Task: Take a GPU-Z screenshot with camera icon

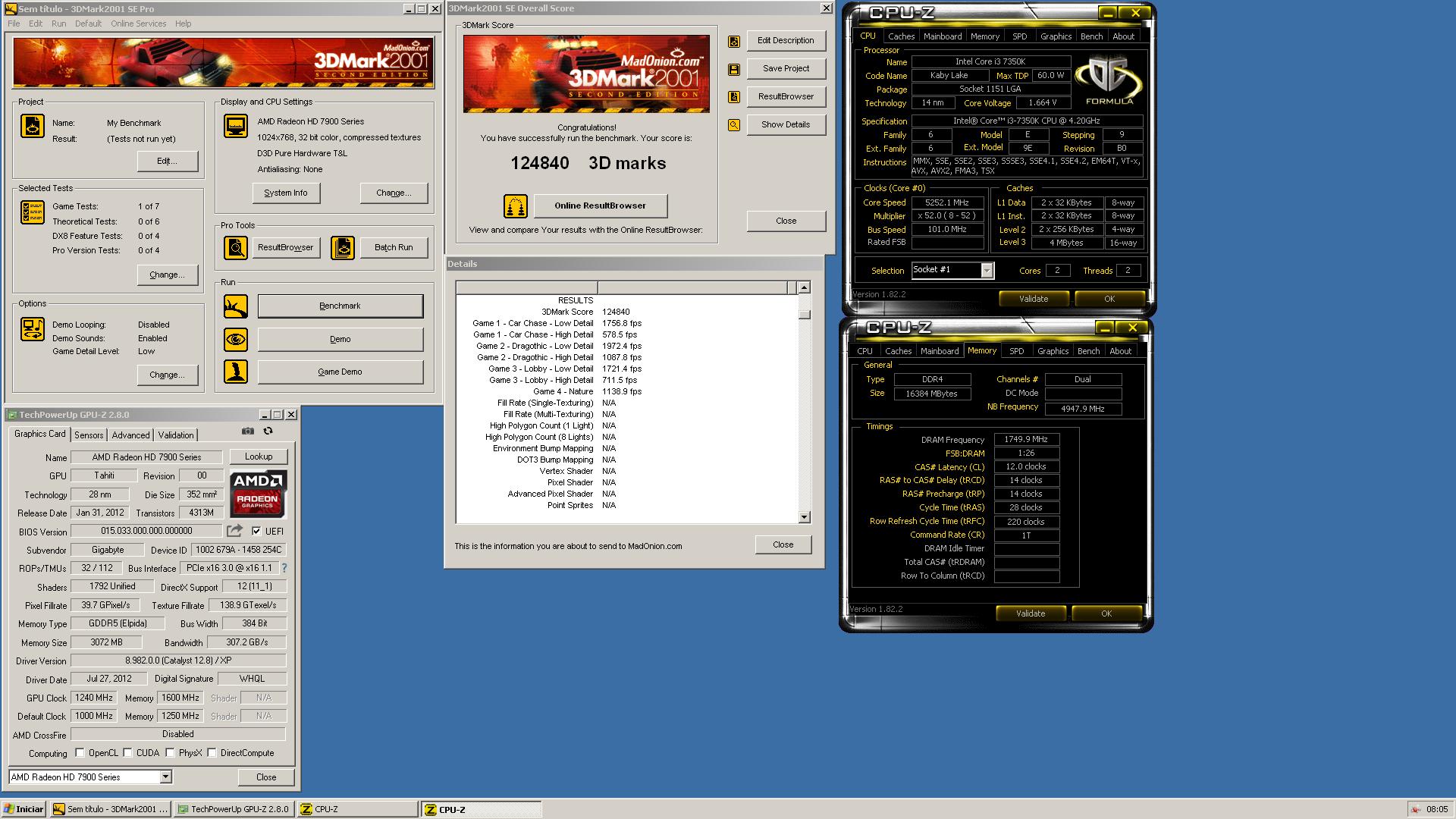Action: click(248, 431)
